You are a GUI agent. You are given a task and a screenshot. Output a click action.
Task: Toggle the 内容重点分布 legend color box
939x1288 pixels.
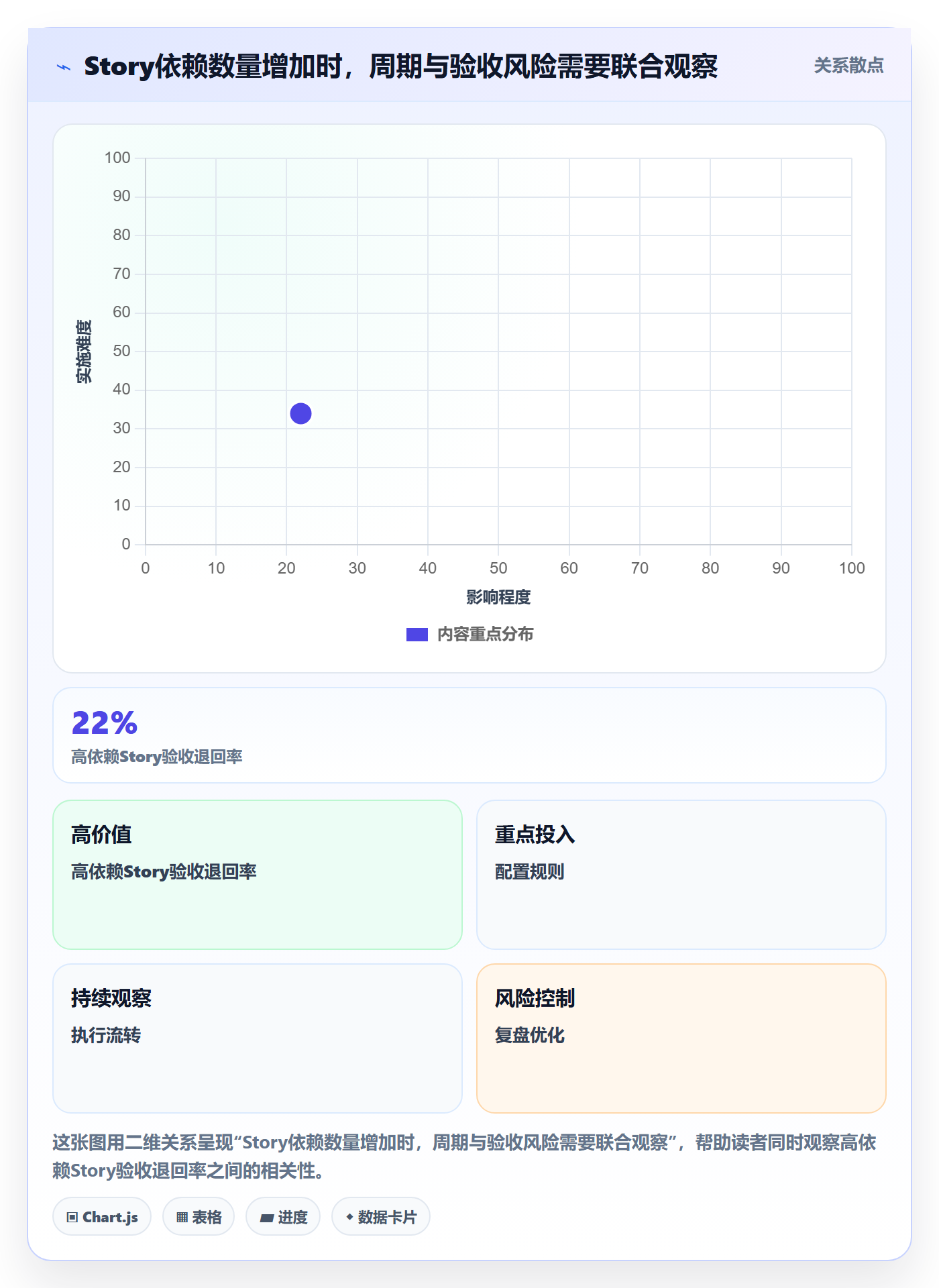(x=417, y=635)
